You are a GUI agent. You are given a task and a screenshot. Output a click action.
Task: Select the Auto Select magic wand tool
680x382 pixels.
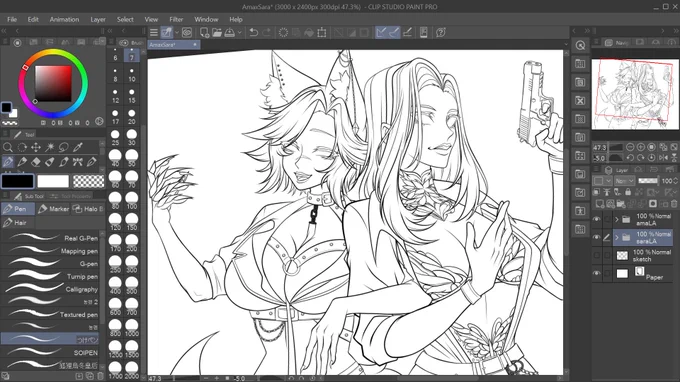click(50, 147)
